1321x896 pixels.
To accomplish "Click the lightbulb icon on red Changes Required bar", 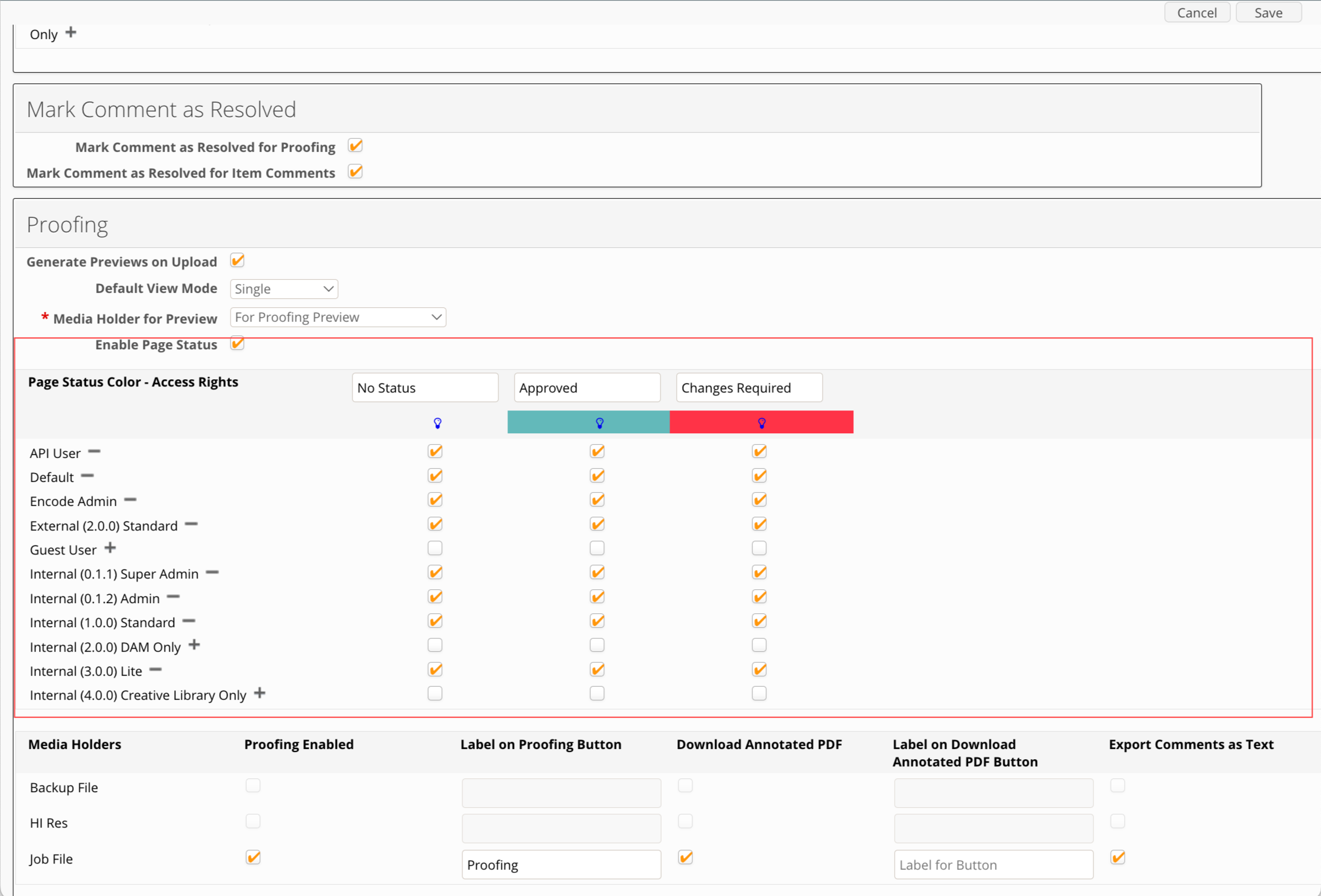I will (761, 423).
